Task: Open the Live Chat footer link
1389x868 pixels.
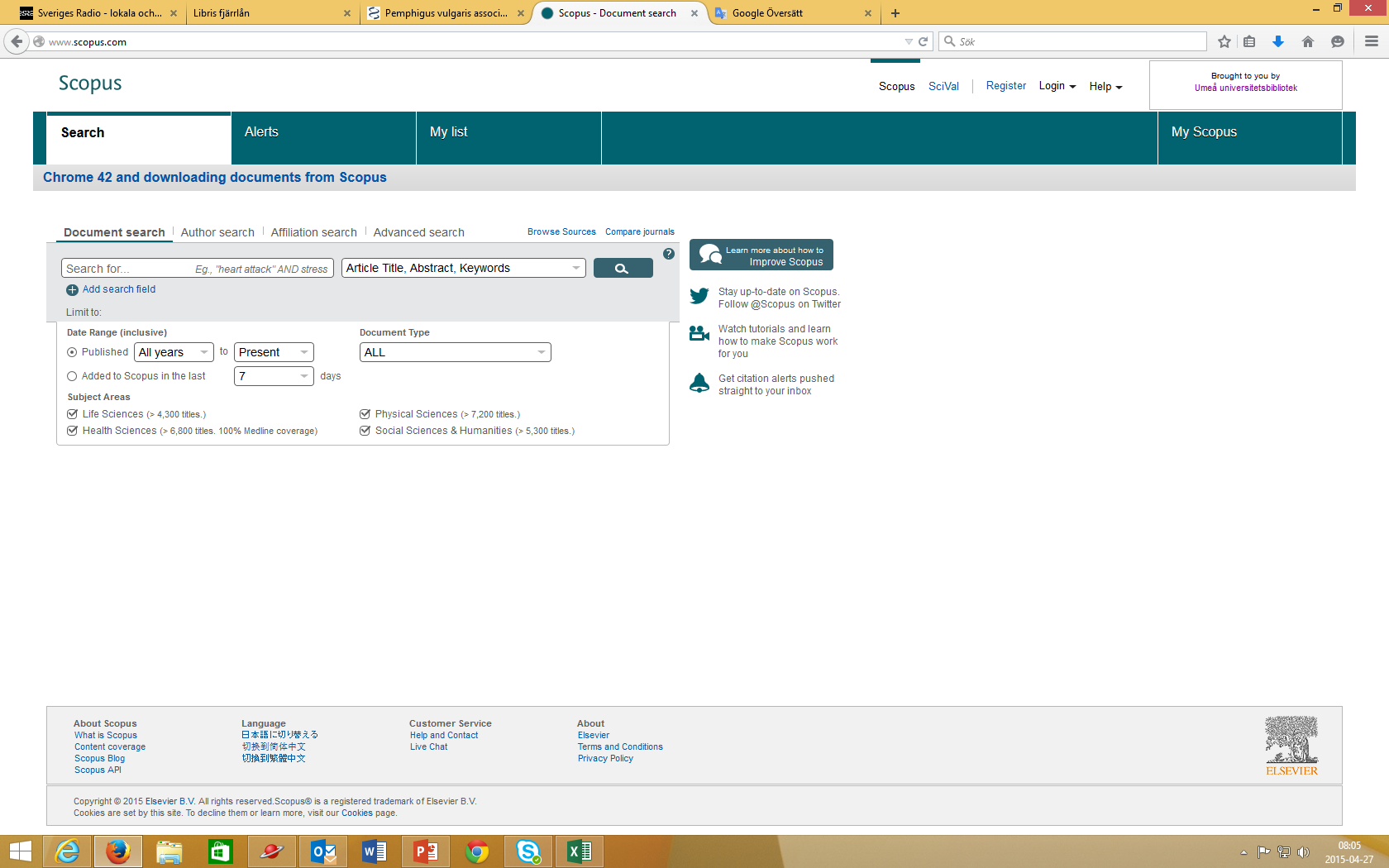Action: pos(428,746)
